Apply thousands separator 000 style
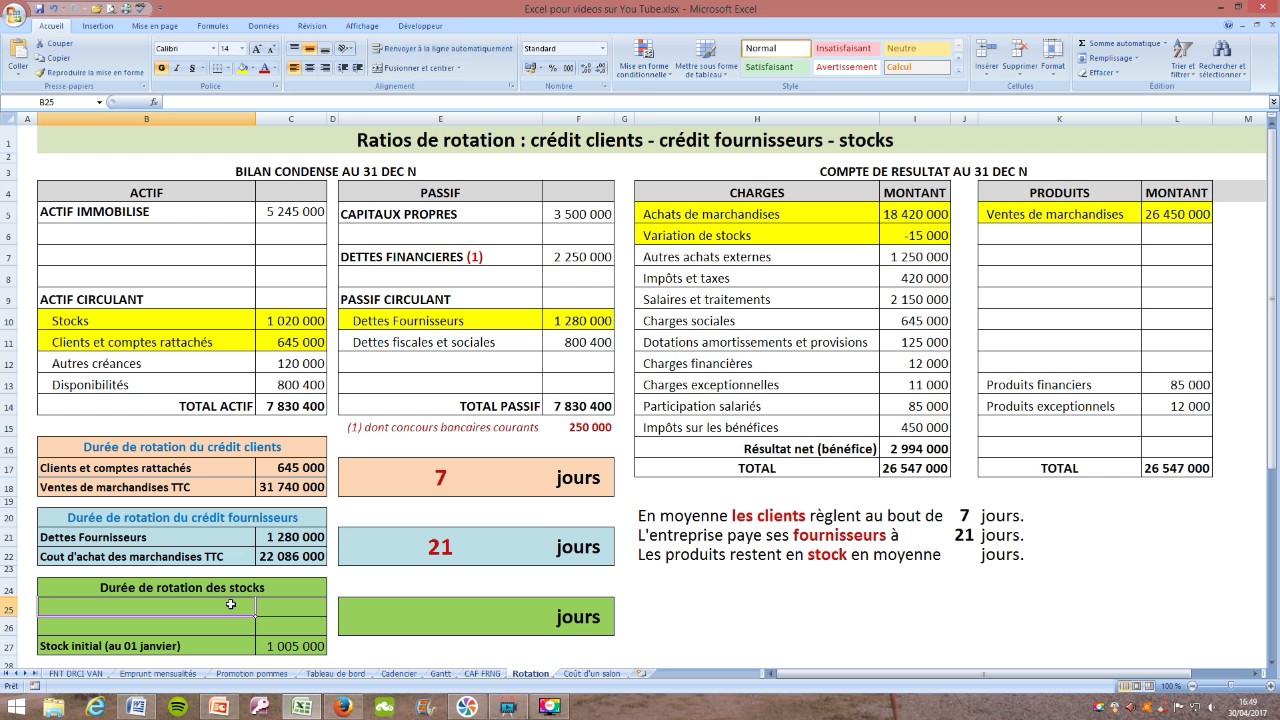This screenshot has width=1280, height=720. (x=567, y=68)
